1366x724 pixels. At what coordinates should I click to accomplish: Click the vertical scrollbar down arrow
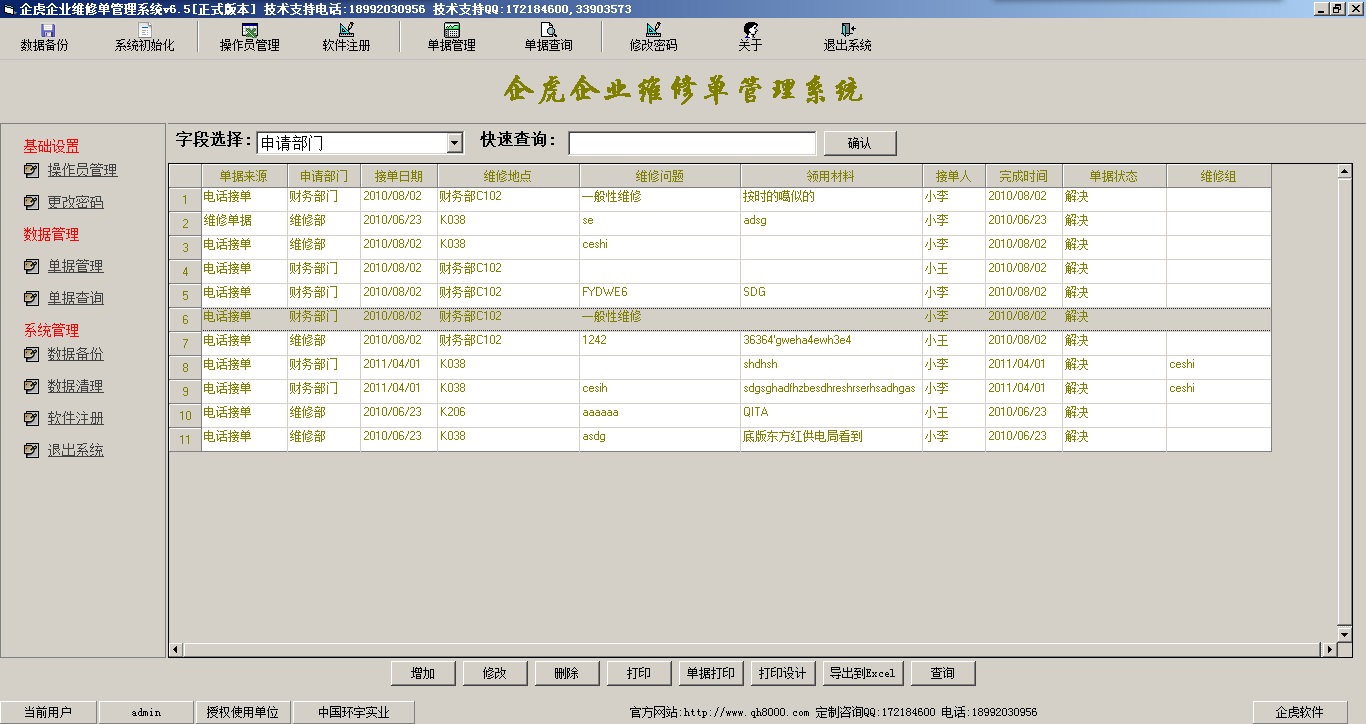pyautogui.click(x=1345, y=634)
